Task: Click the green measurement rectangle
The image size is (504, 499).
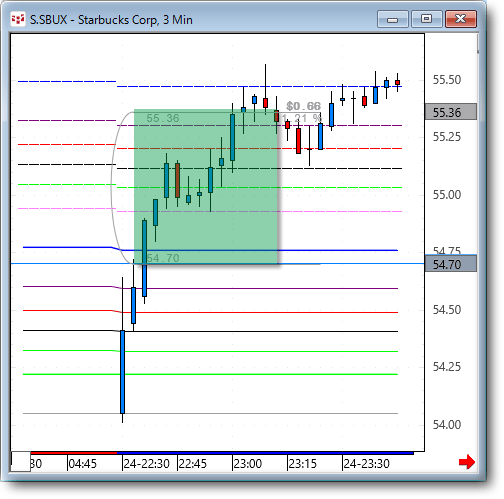Action: 206,187
